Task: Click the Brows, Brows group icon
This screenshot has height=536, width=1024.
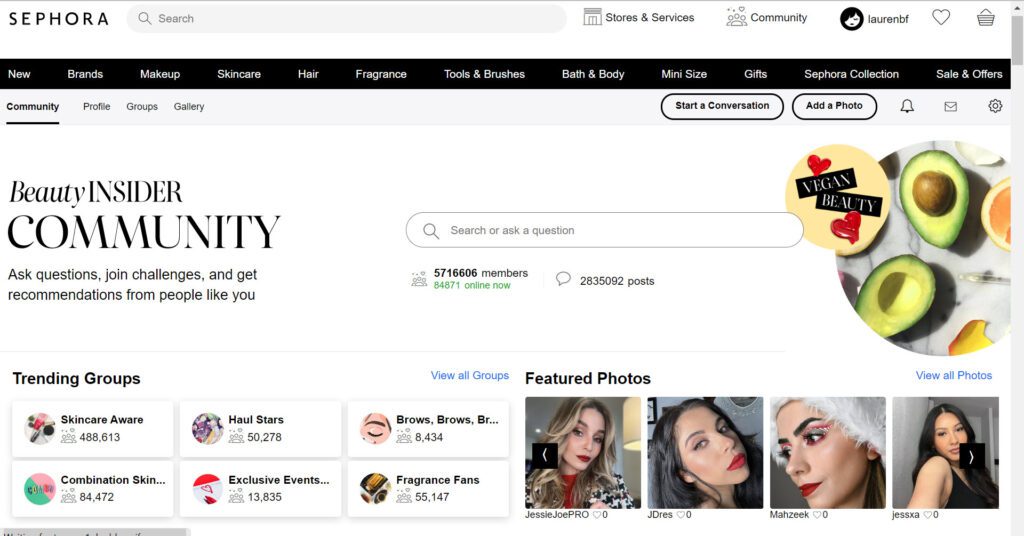Action: point(376,428)
